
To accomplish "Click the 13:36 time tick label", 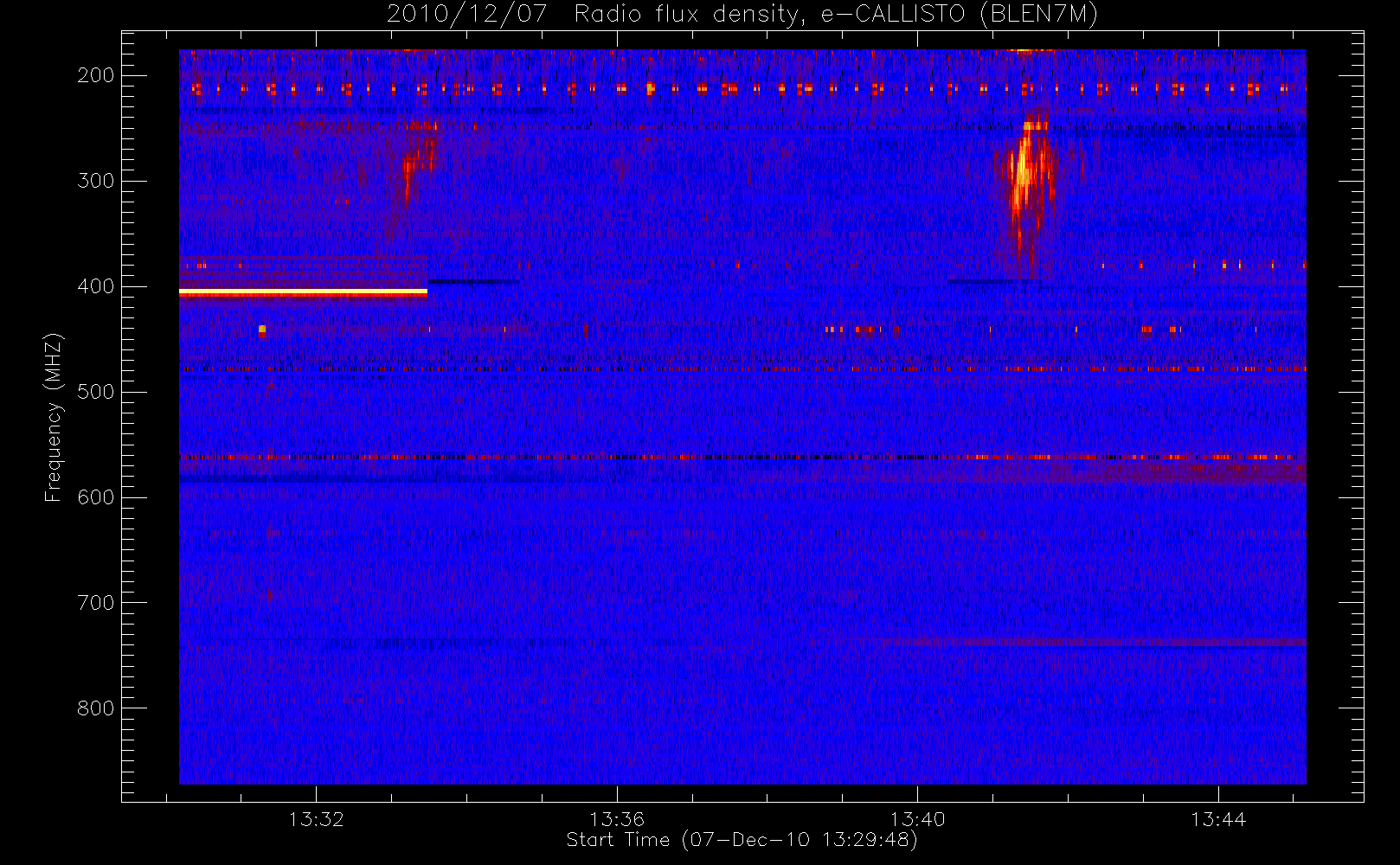I will click(x=617, y=818).
